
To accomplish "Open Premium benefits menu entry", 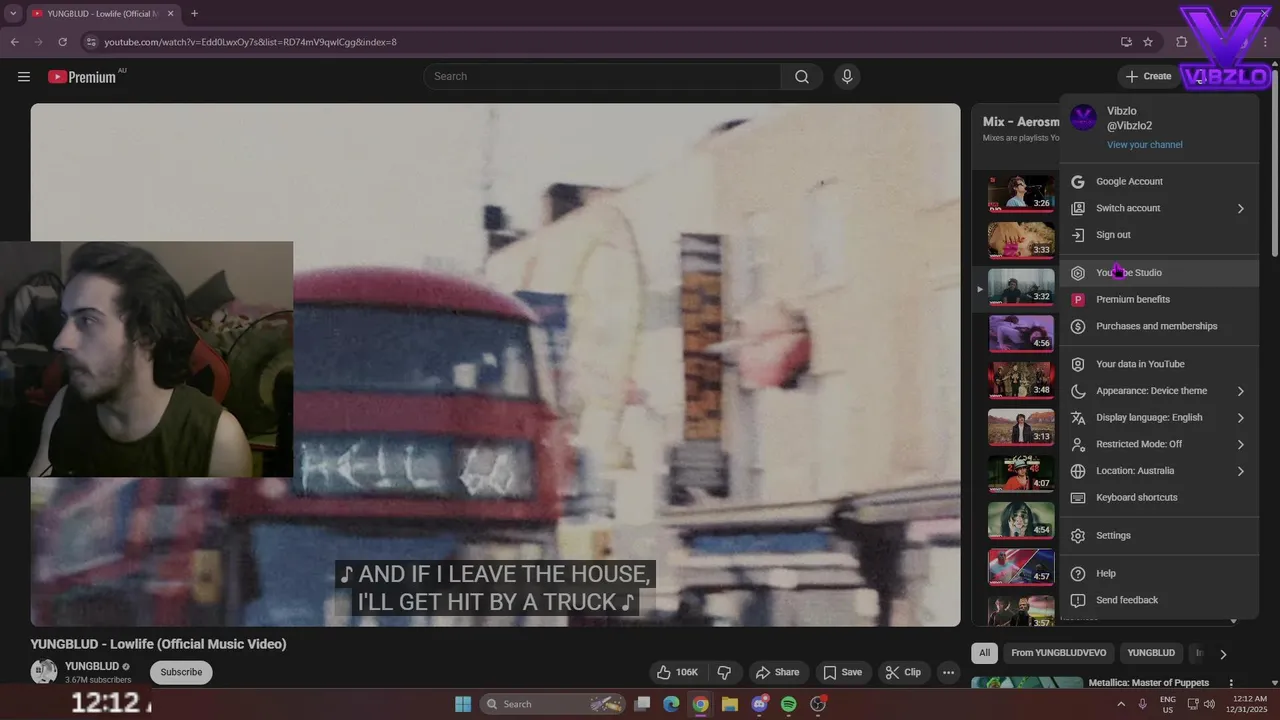I will pos(1159,299).
